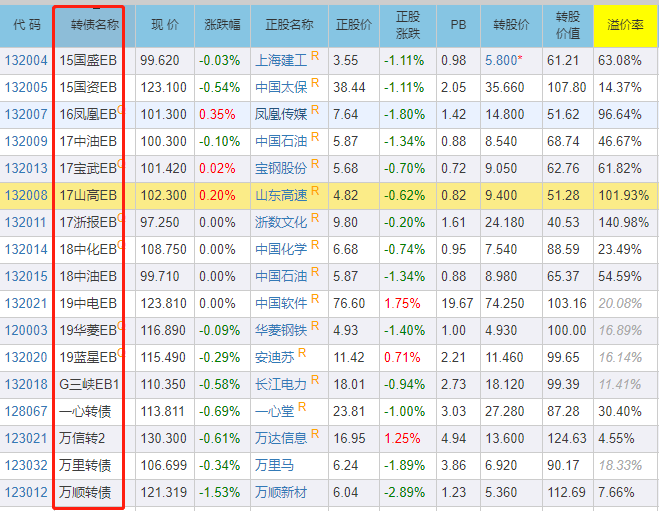The width and height of the screenshot is (659, 511).
Task: Click the R icon beside 中国软件
Action: click(315, 299)
